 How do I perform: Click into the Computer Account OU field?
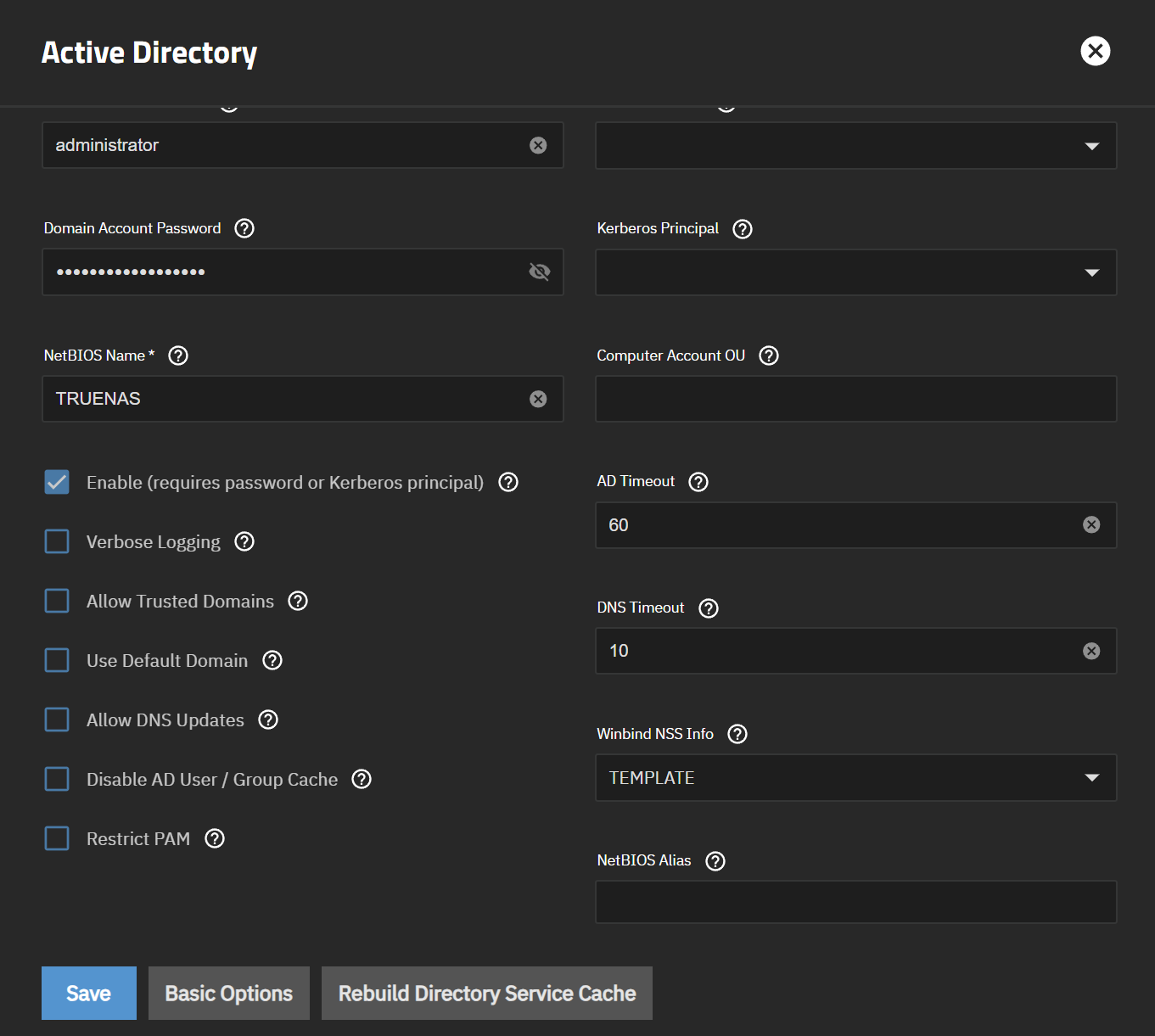855,399
